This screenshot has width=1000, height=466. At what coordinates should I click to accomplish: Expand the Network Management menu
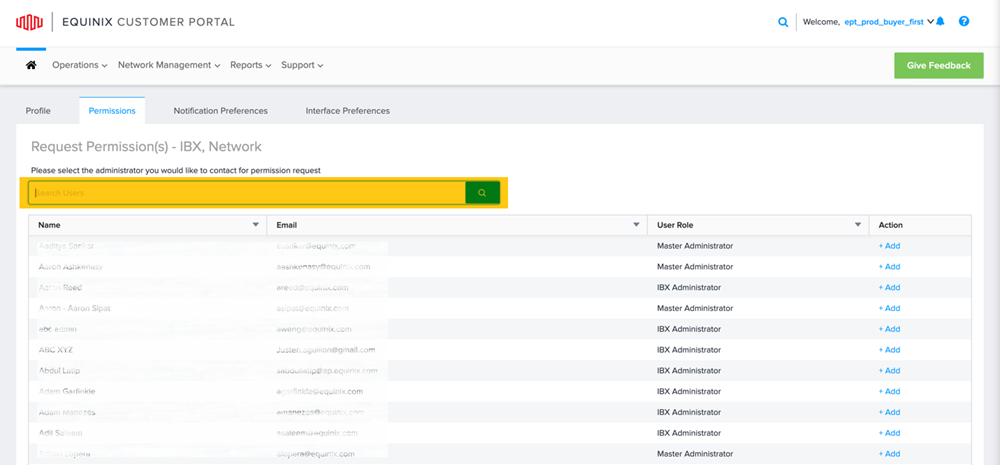(169, 65)
